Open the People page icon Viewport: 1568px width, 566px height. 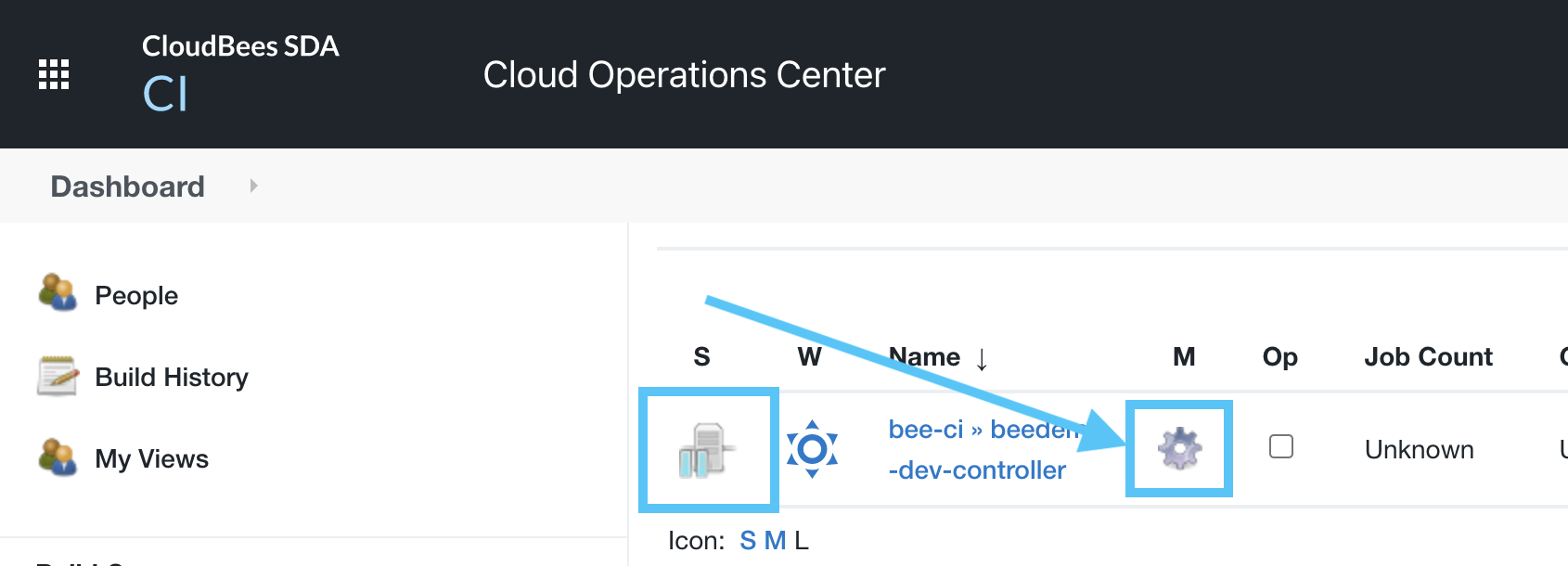[58, 292]
